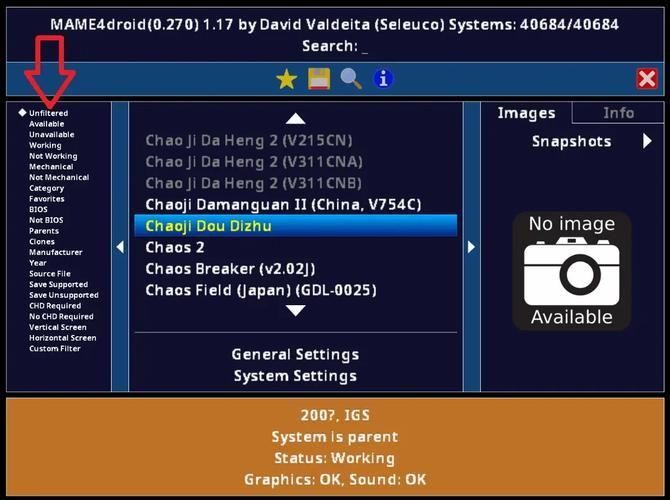Select Chao Ji Da Heng 2 (V311CNA)
This screenshot has height=500, width=670.
pos(296,162)
